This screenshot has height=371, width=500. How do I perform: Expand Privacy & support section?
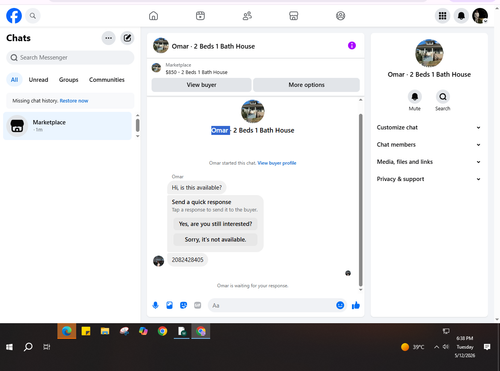pos(429,179)
